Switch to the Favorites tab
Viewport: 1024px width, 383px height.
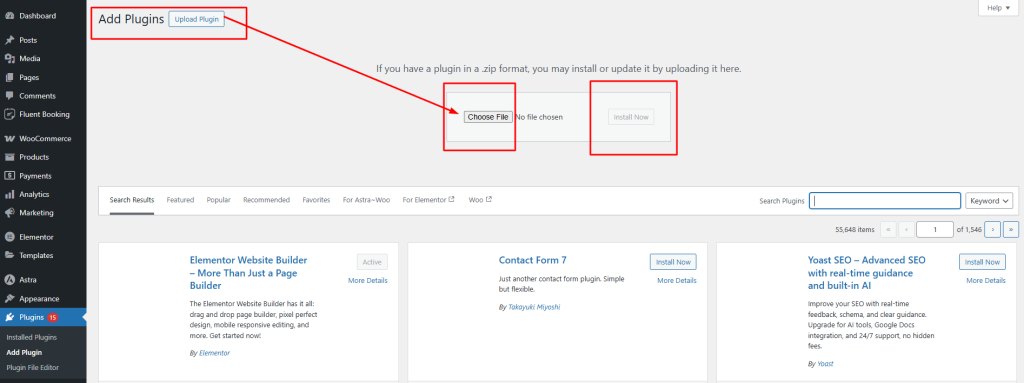point(316,200)
